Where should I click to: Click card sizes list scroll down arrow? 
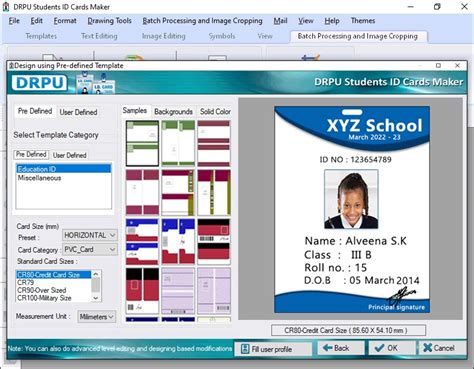pos(96,298)
